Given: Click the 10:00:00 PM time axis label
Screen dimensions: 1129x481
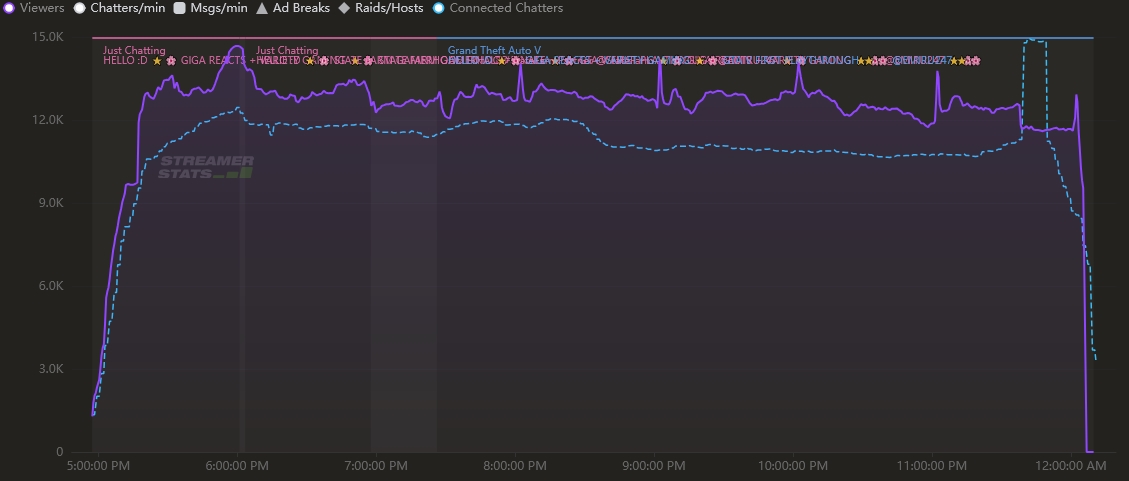Looking at the screenshot, I should point(793,467).
